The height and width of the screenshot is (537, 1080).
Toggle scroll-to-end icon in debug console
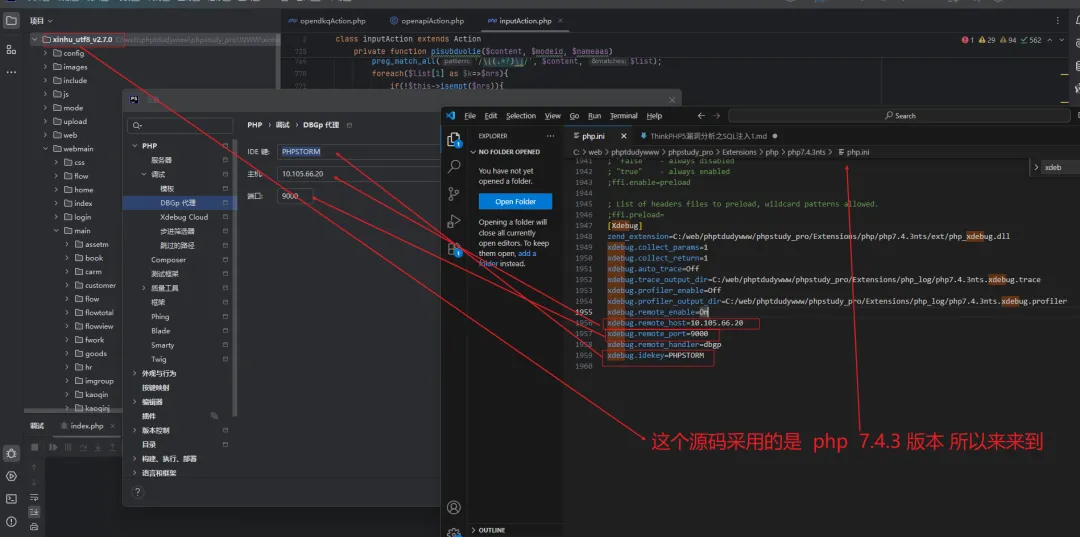[34, 512]
